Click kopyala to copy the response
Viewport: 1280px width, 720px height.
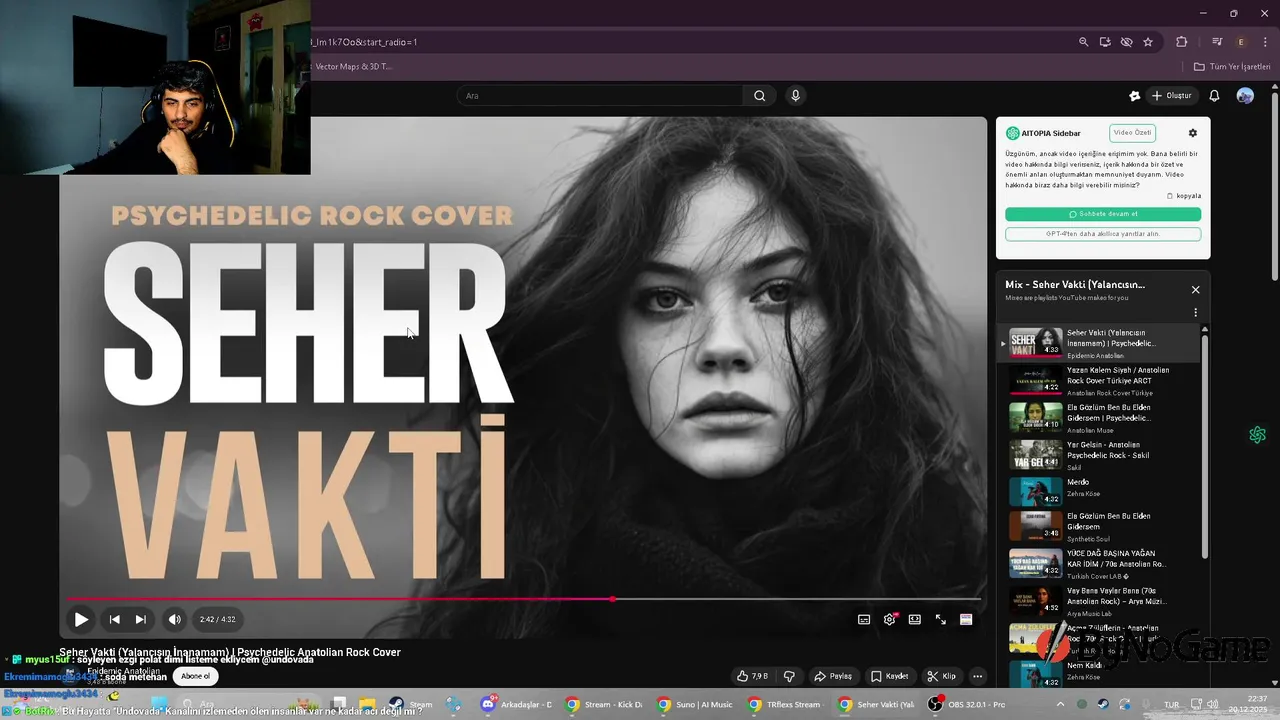[x=1184, y=196]
